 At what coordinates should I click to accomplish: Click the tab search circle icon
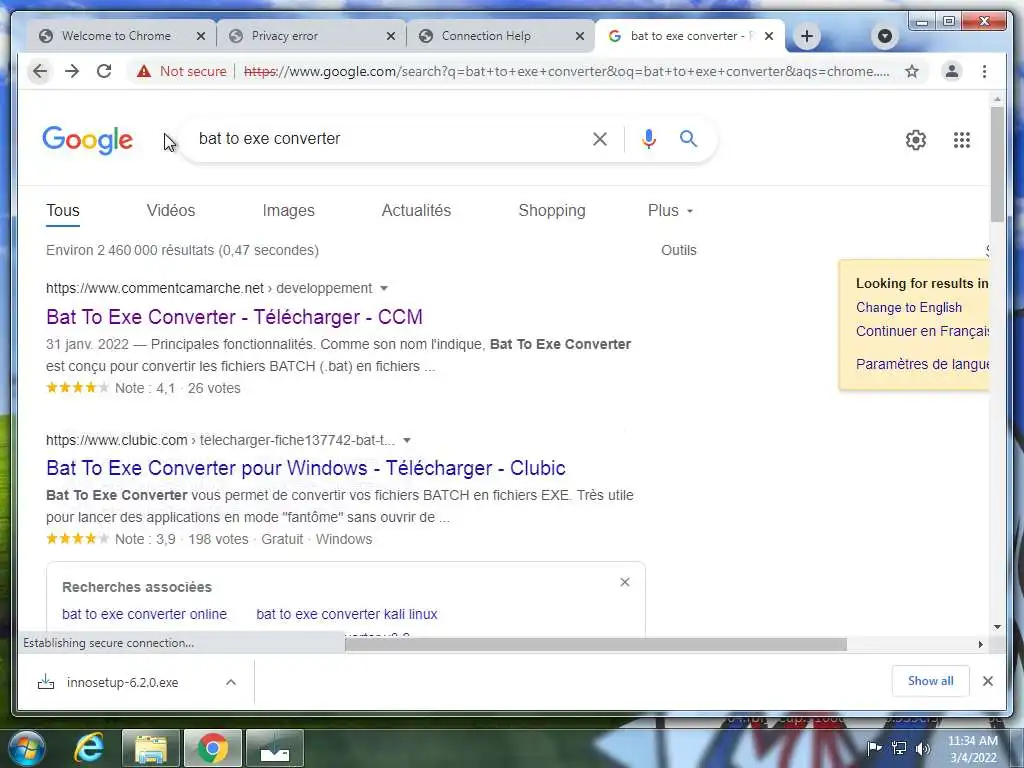click(885, 36)
